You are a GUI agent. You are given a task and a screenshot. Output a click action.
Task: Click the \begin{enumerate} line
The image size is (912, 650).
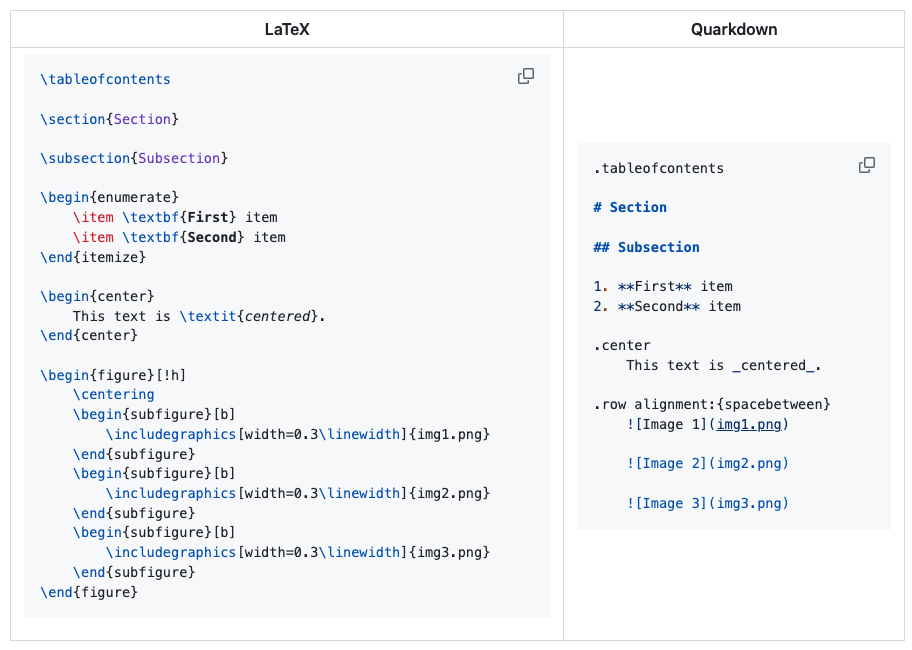[x=109, y=197]
